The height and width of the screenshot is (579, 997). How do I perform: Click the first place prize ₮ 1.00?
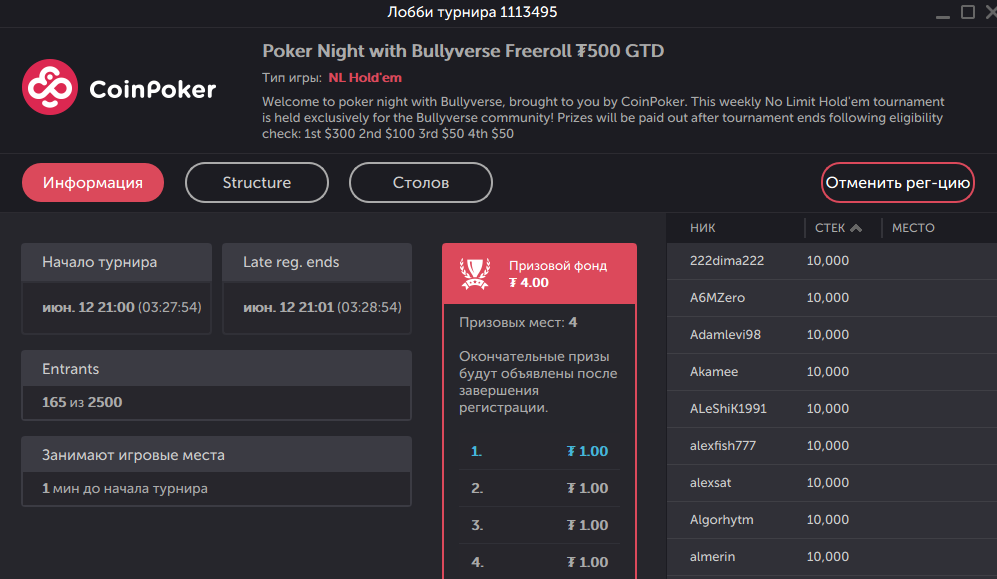(x=588, y=451)
